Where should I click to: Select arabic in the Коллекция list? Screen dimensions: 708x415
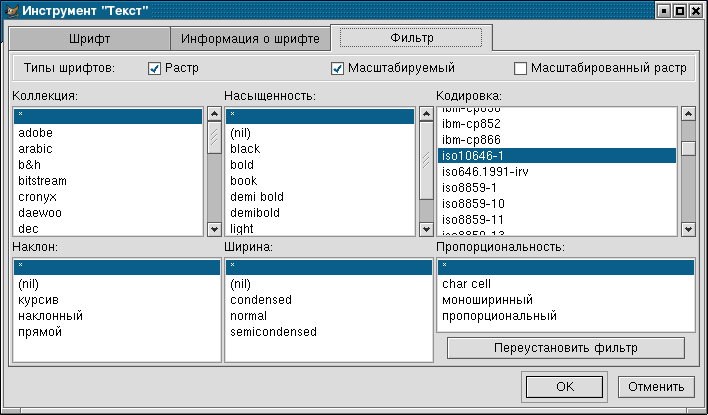coord(108,149)
